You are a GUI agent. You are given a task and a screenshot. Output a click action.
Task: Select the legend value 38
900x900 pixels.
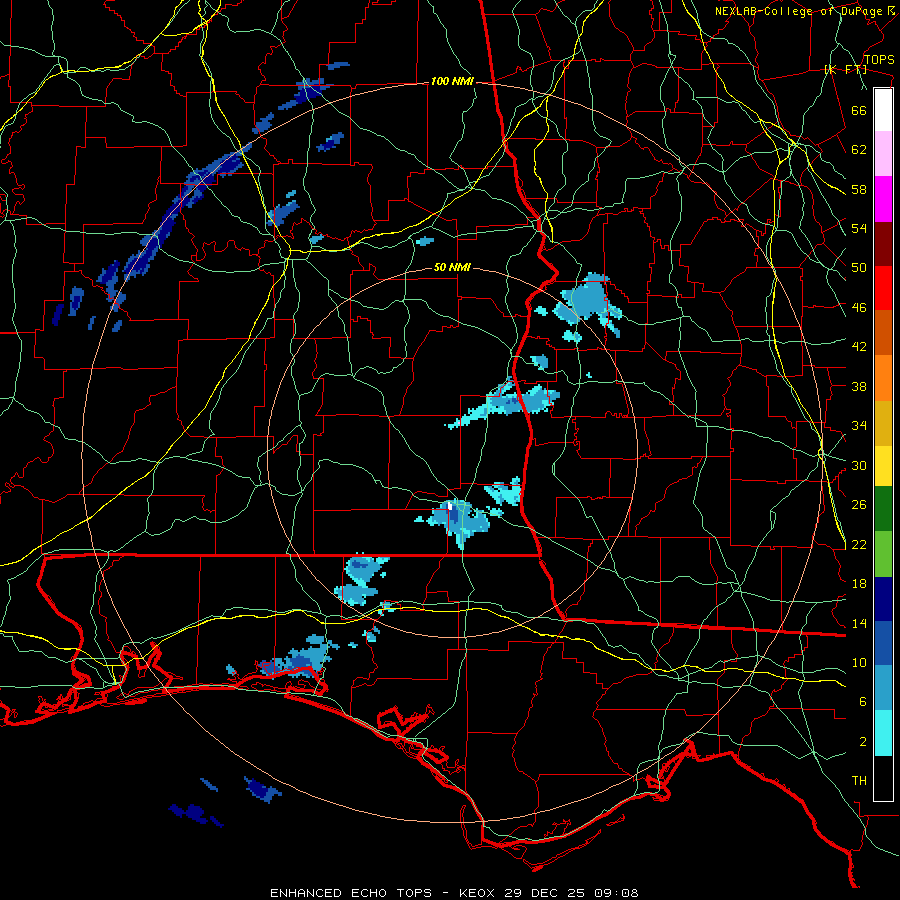click(x=859, y=386)
